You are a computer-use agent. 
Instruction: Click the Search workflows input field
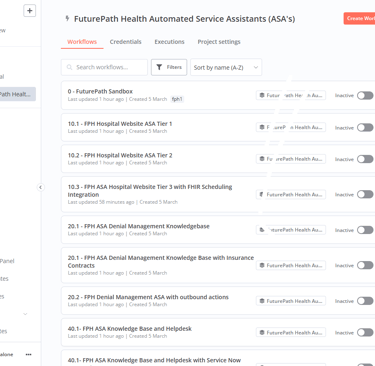click(x=104, y=67)
